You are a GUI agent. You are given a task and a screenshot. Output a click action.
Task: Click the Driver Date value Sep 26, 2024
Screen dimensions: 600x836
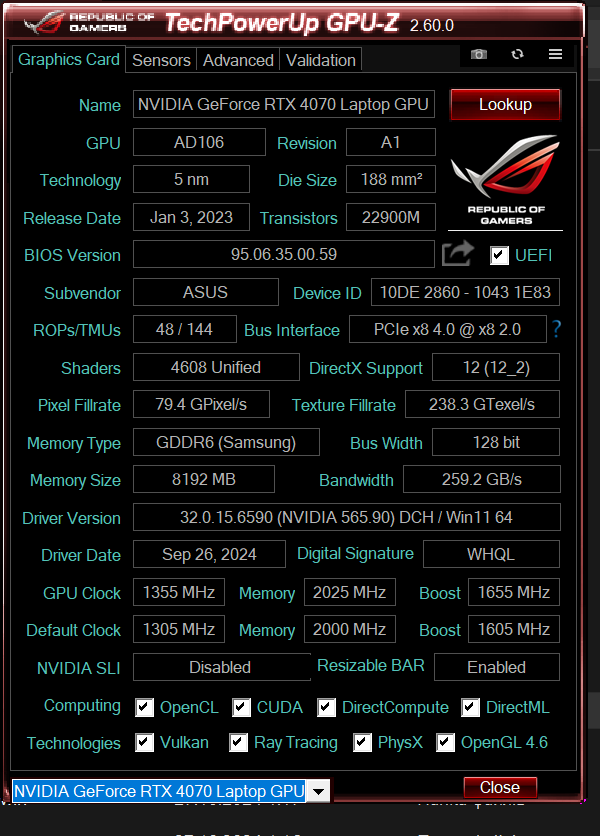click(x=209, y=554)
